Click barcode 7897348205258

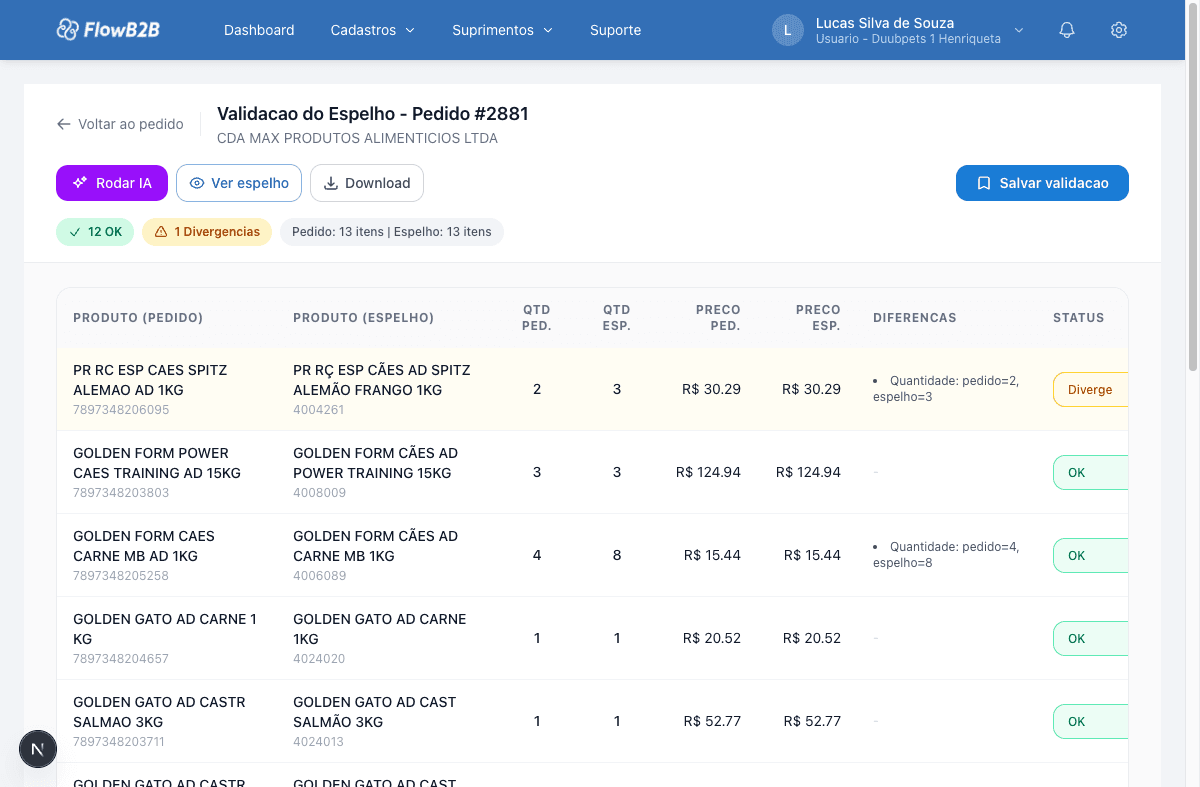point(121,576)
